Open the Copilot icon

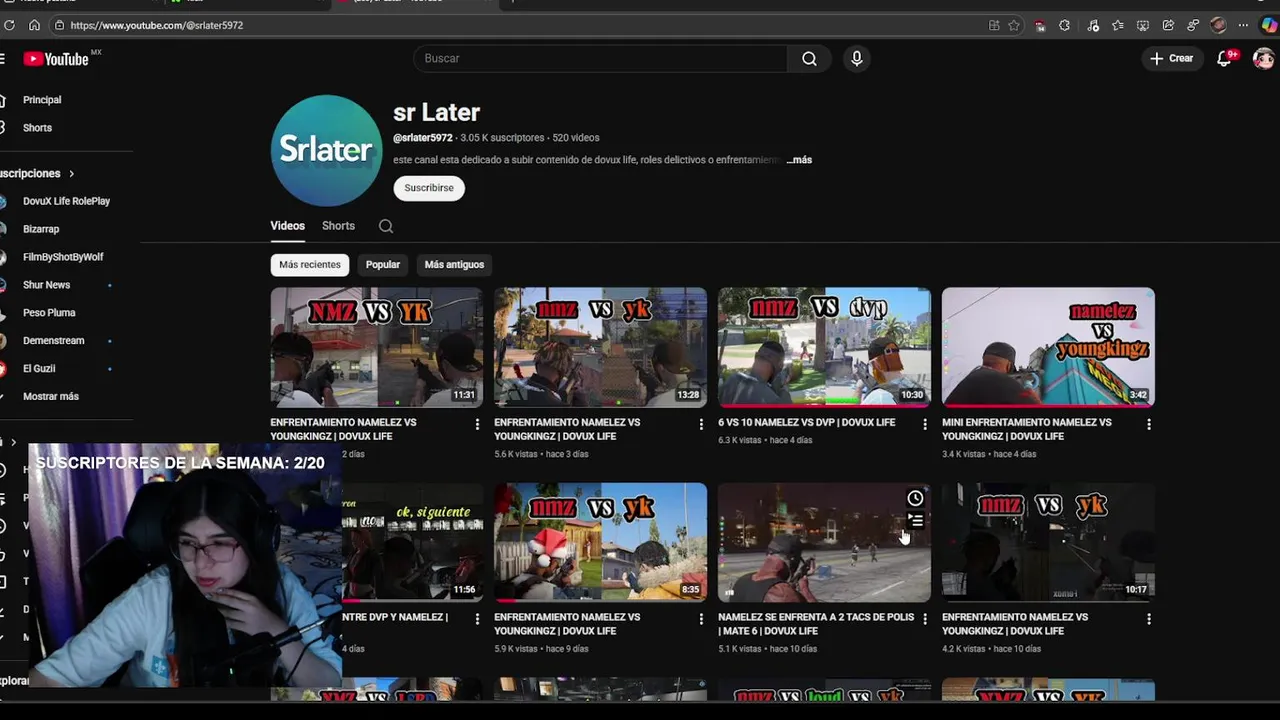coord(1269,25)
